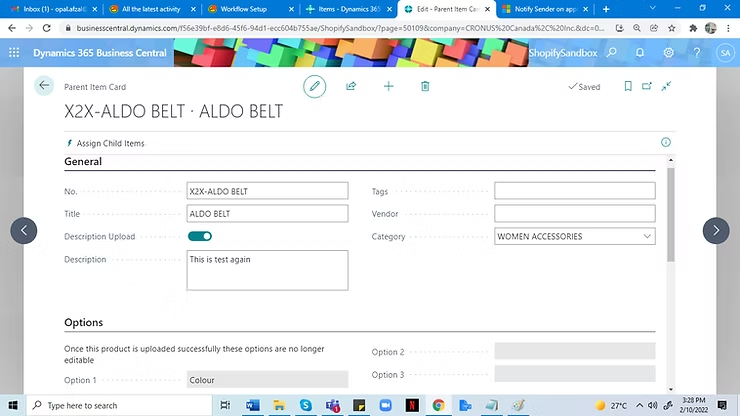Image resolution: width=740 pixels, height=416 pixels.
Task: Expand the Category dropdown
Action: (647, 237)
